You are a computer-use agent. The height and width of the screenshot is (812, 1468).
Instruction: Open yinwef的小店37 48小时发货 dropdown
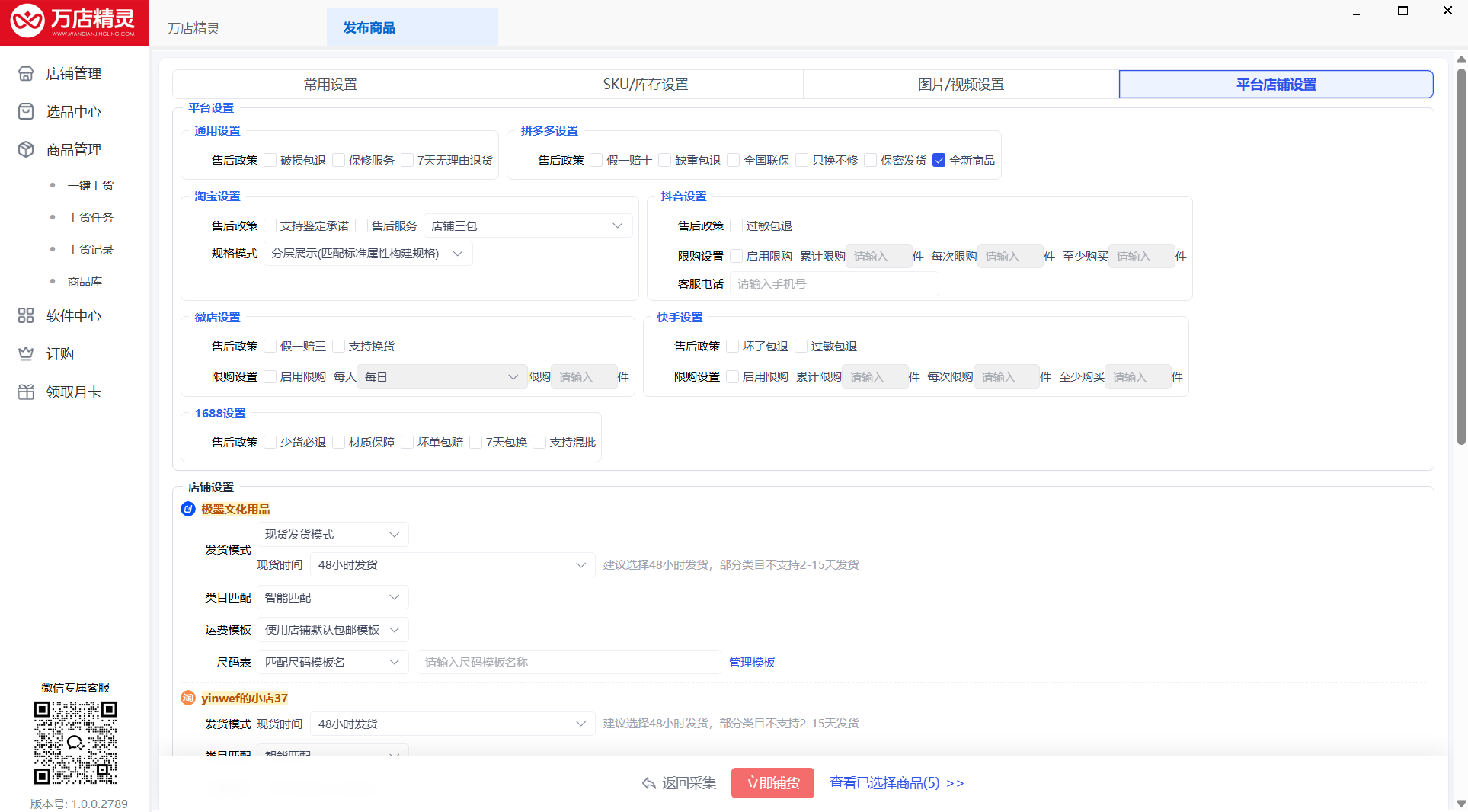tap(453, 724)
